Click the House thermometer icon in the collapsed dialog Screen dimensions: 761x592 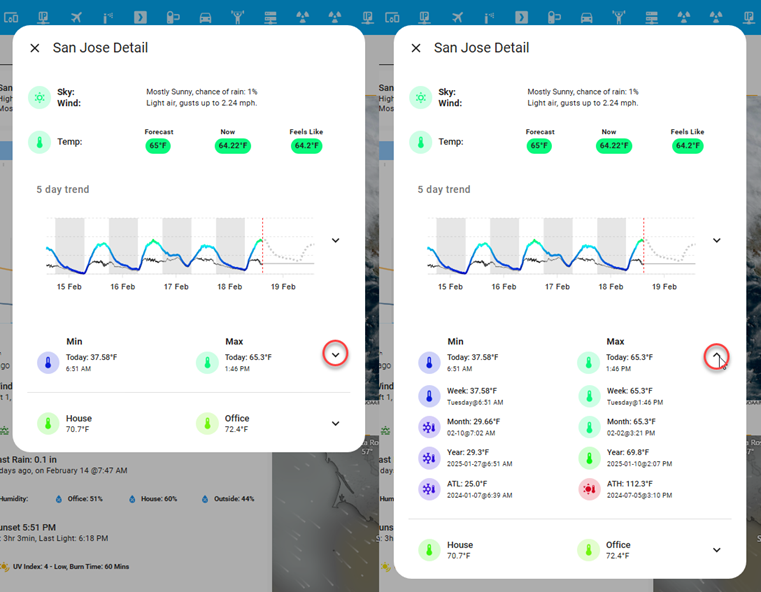[48, 424]
